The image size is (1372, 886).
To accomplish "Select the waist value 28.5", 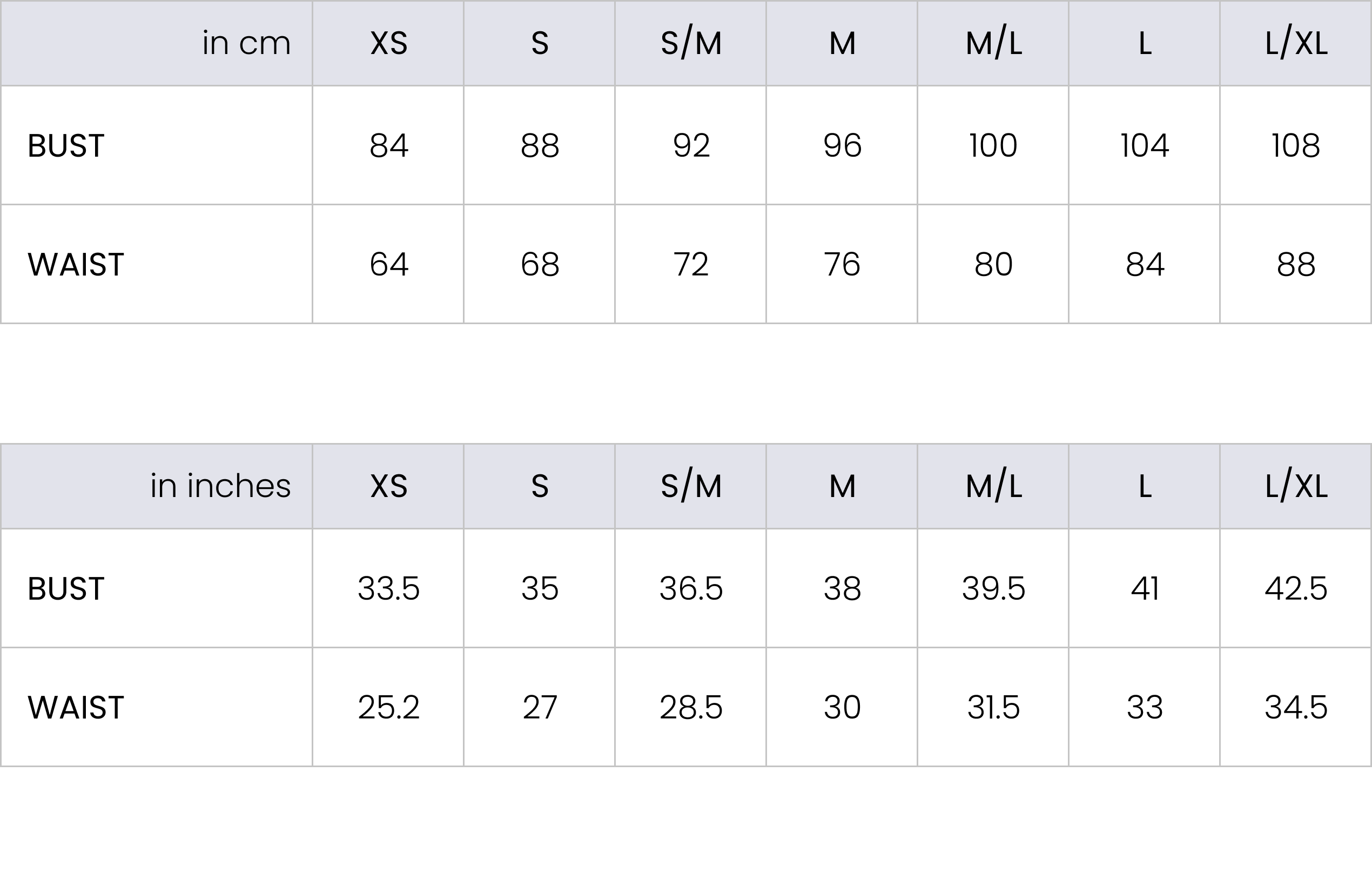I will click(691, 708).
